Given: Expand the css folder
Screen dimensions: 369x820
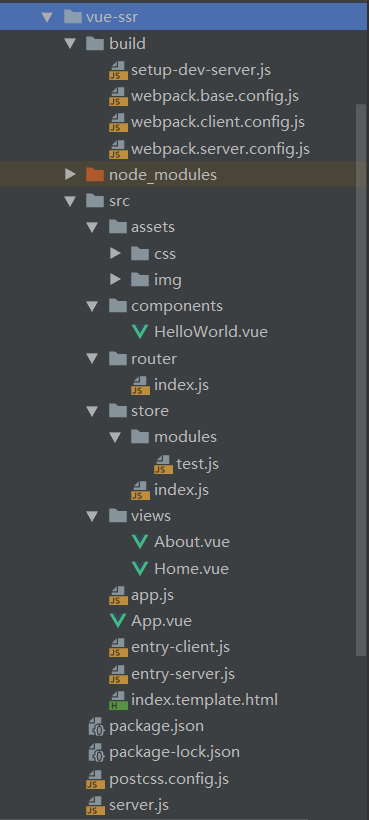Looking at the screenshot, I should pyautogui.click(x=116, y=254).
